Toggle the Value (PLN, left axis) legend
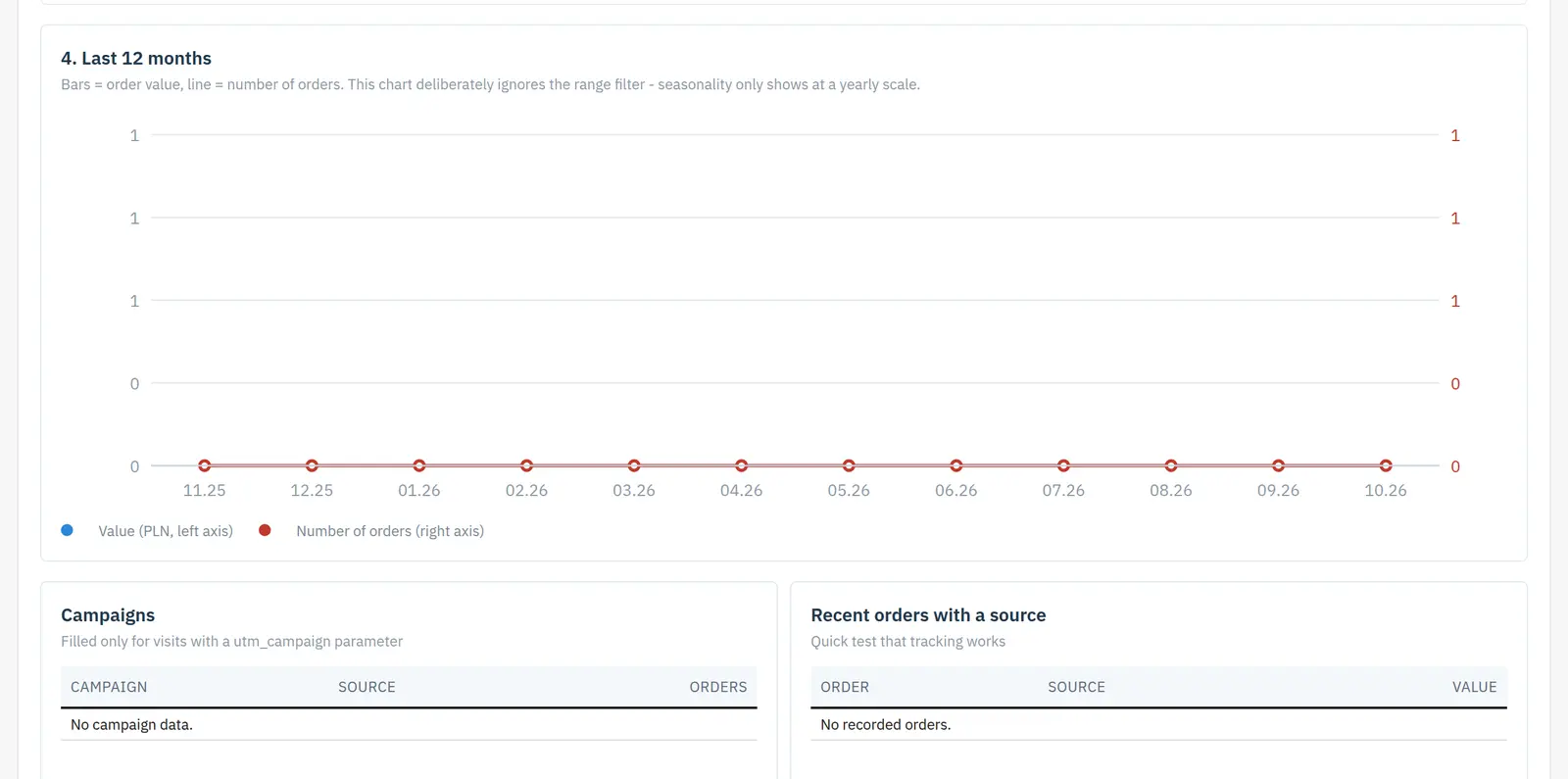Image resolution: width=1568 pixels, height=779 pixels. 147,531
